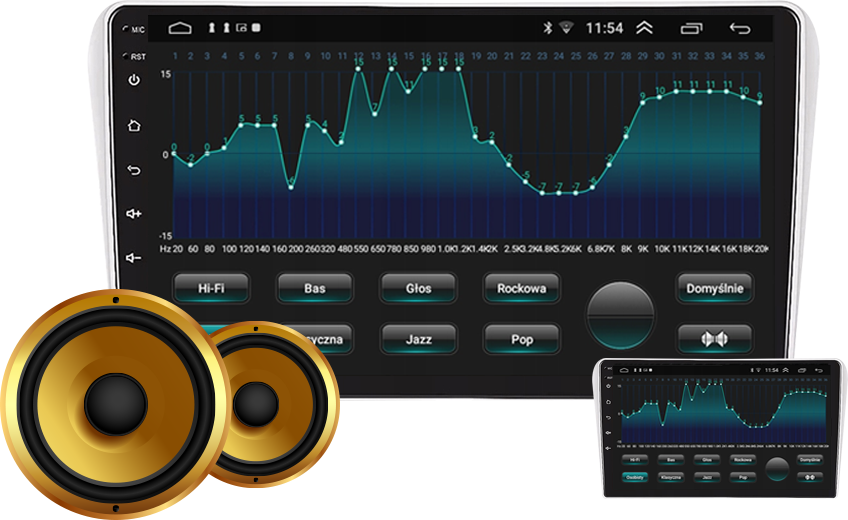The image size is (848, 520).
Task: Select the Głos equalizer preset
Action: (419, 288)
